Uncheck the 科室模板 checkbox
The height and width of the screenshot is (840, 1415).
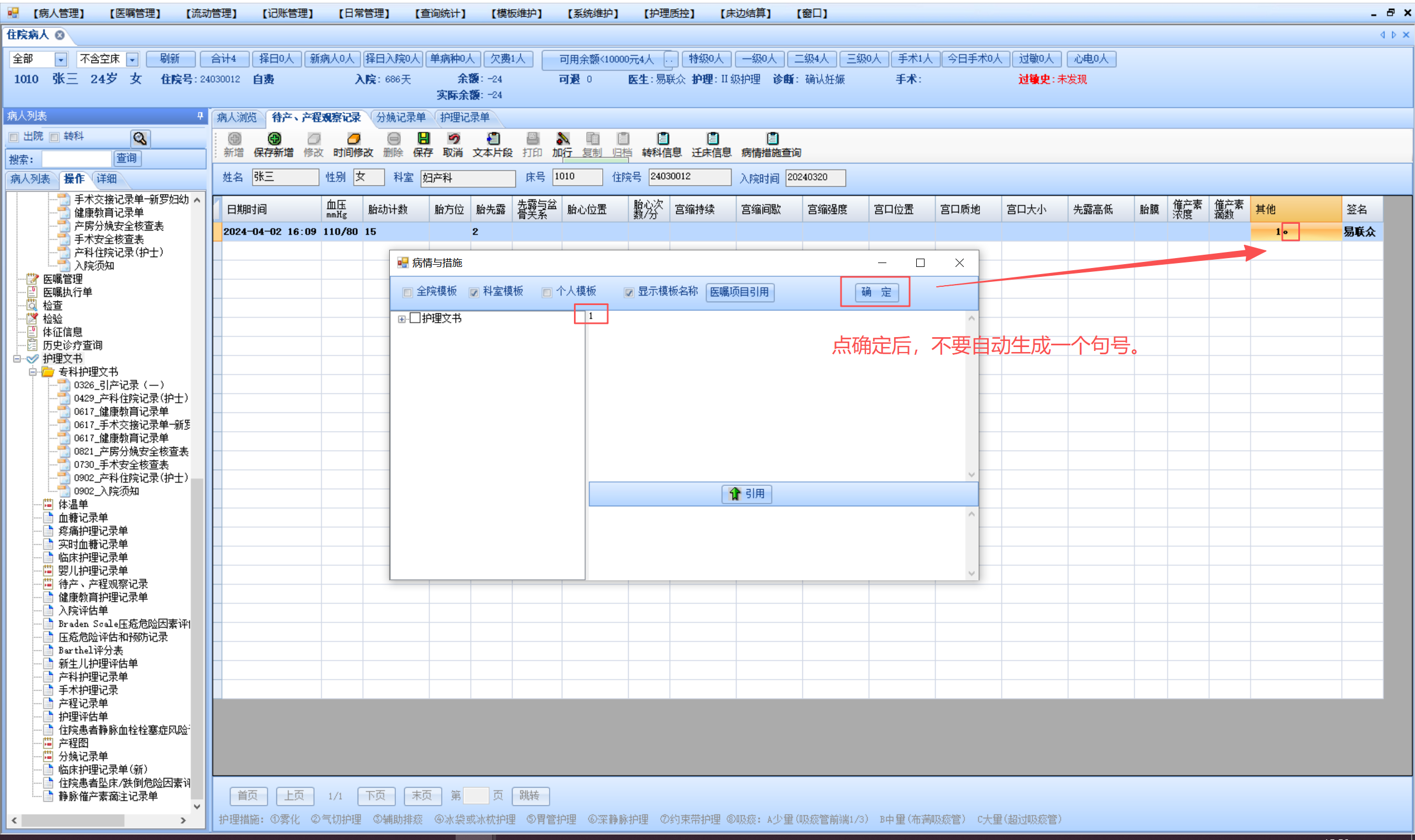tap(474, 293)
